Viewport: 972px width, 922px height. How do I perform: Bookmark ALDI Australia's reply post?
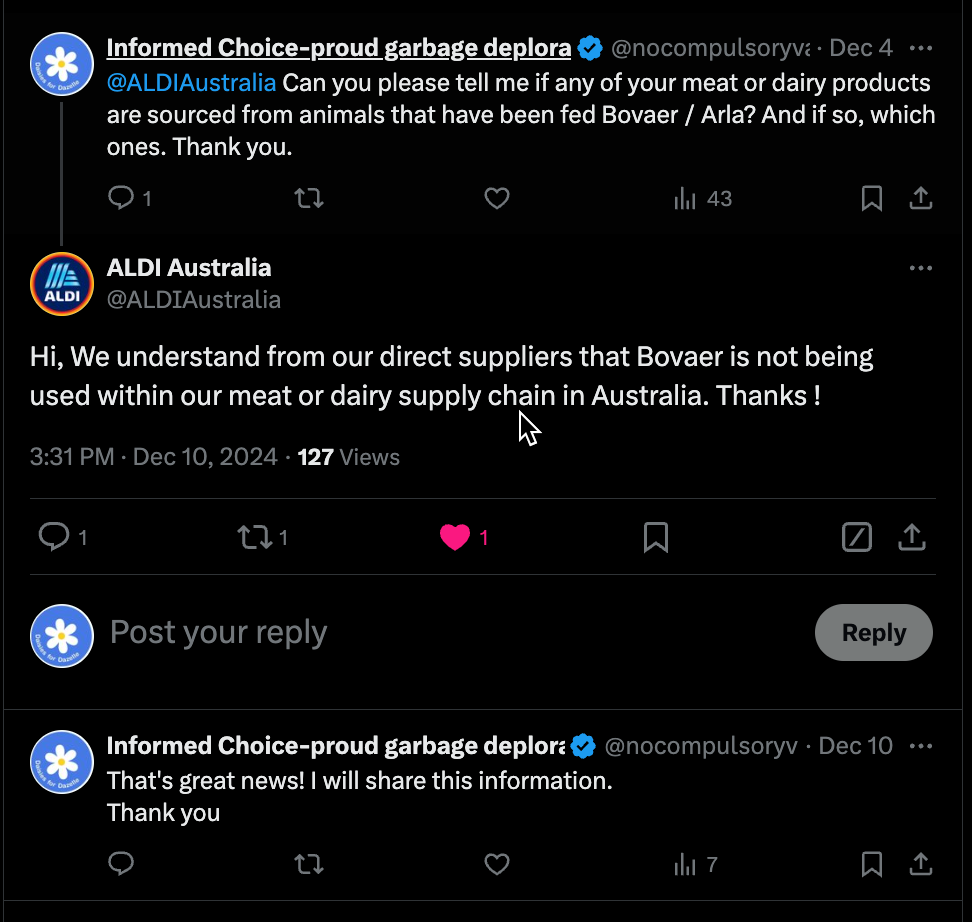[656, 538]
